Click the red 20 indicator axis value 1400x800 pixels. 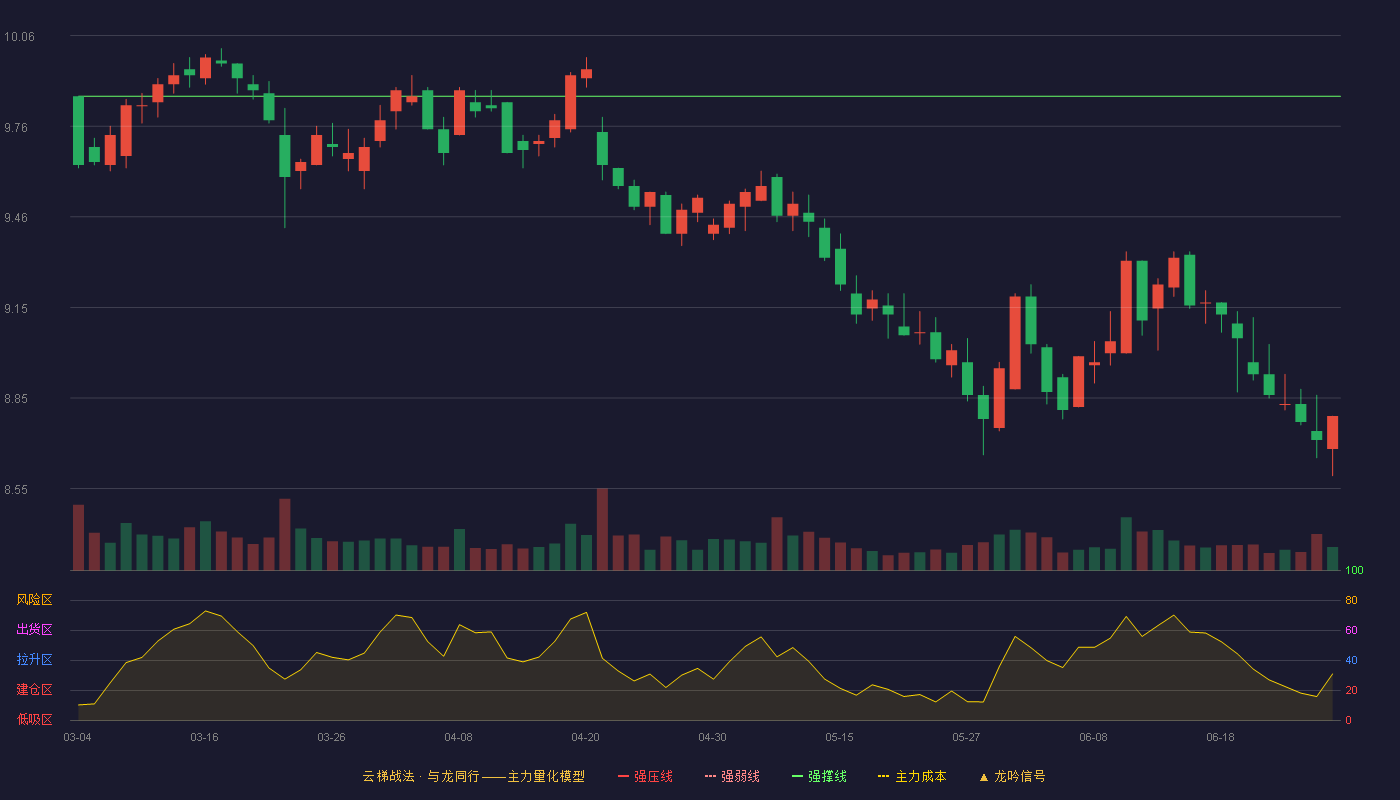coord(1351,690)
